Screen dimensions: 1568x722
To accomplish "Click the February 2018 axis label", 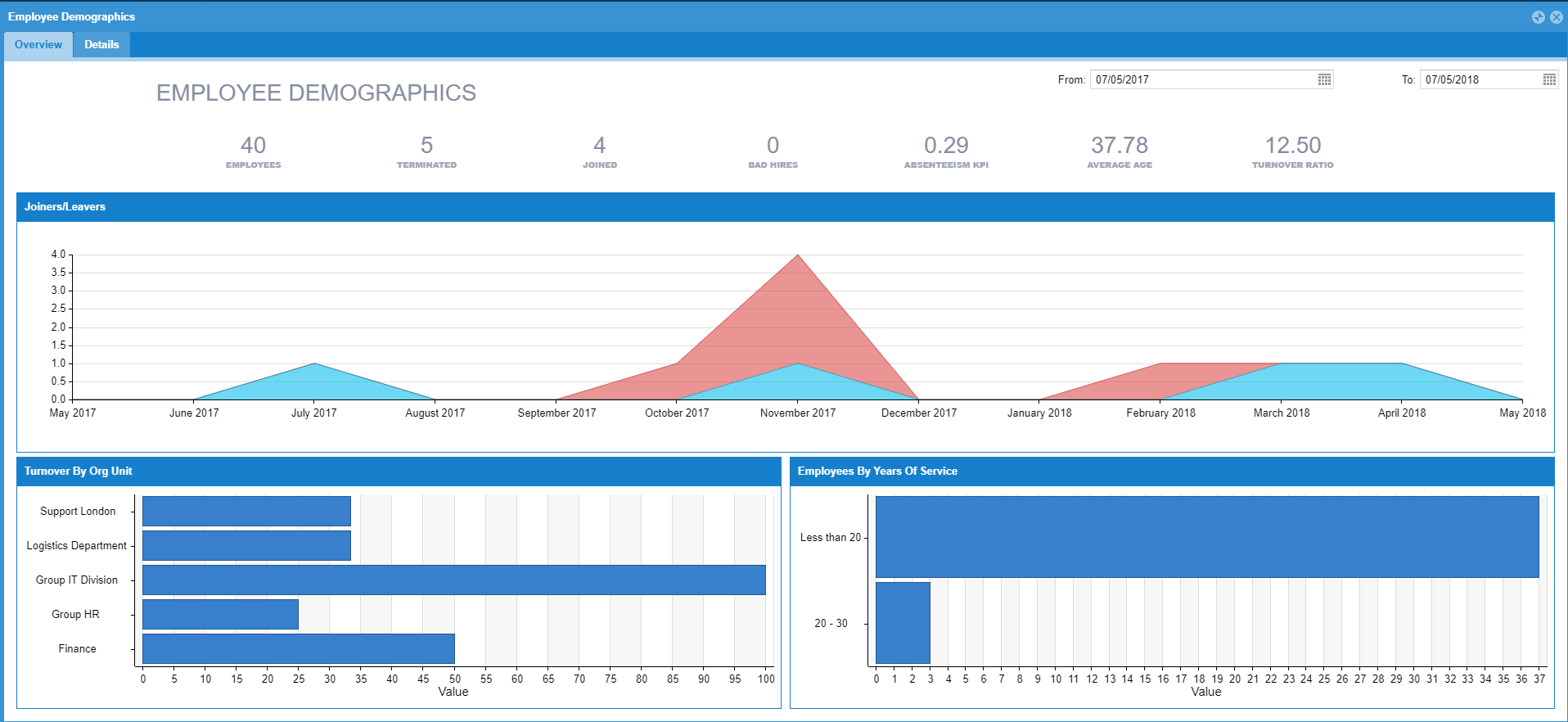I will (1160, 413).
